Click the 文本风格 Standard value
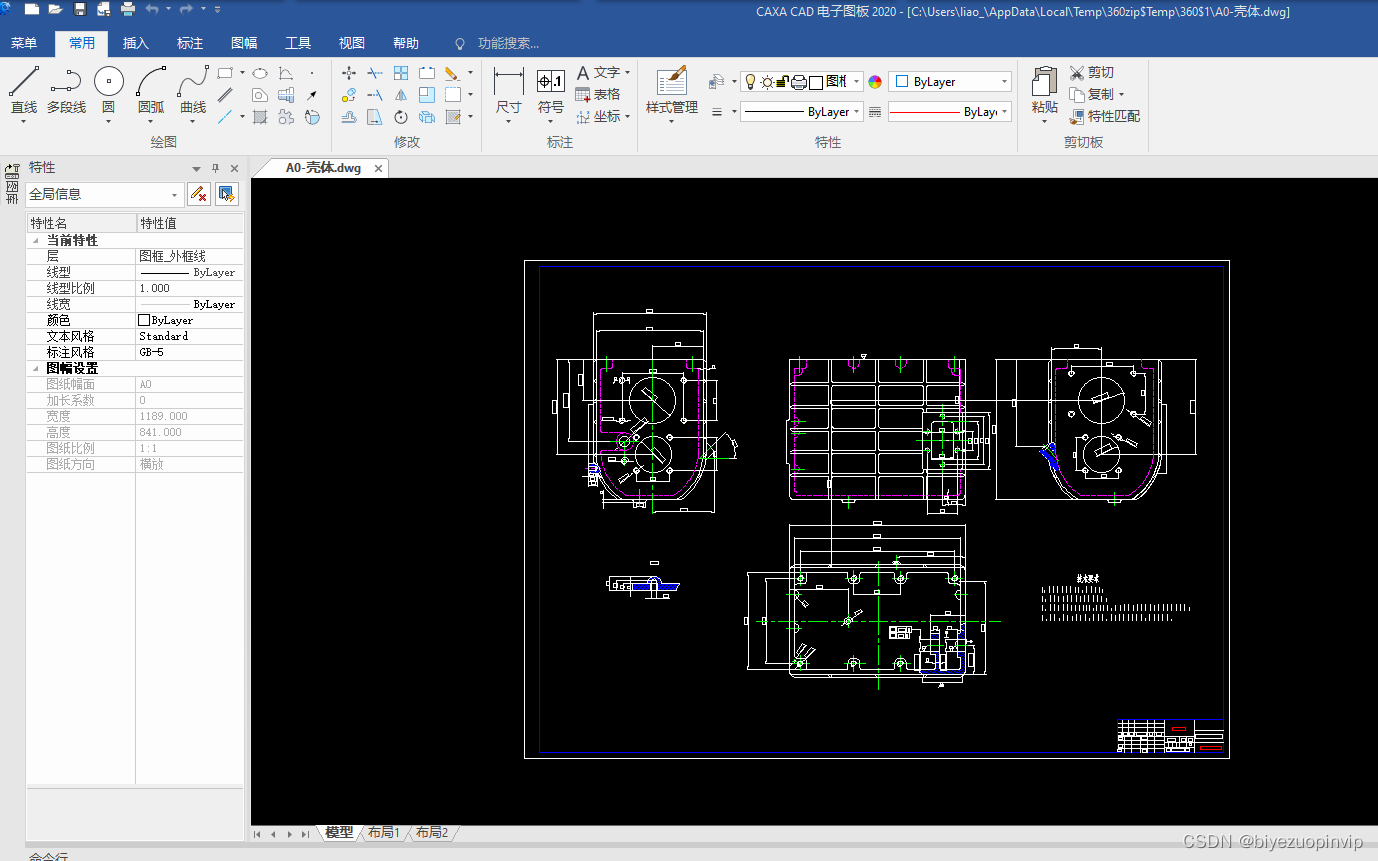Viewport: 1378px width, 861px height. click(x=189, y=337)
